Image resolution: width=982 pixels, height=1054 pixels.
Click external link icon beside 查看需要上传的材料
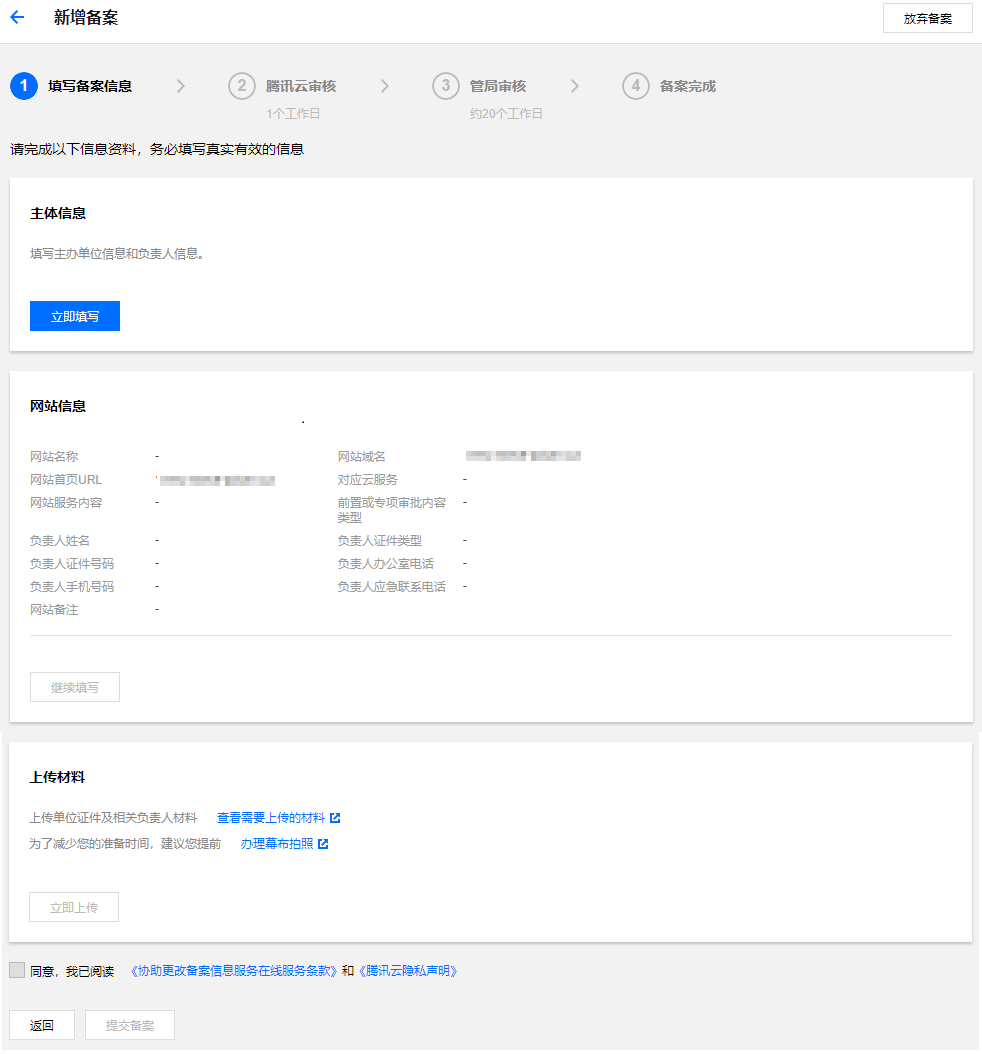(335, 818)
